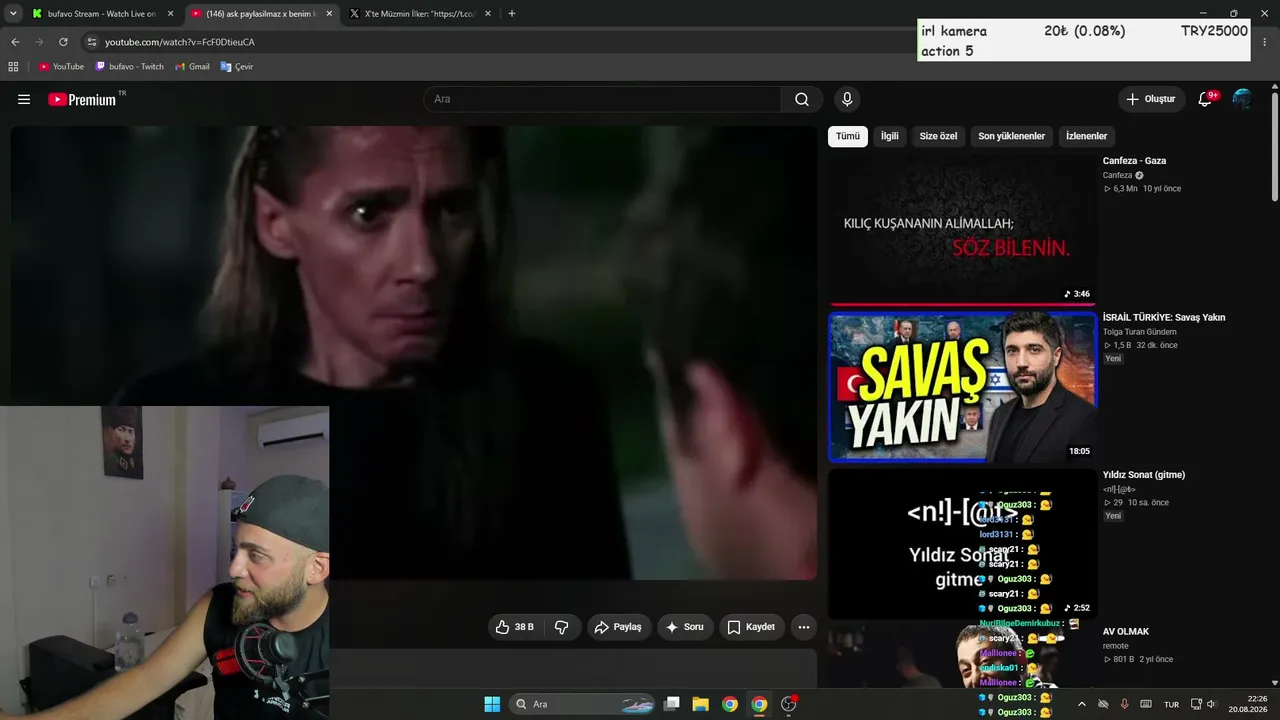Go back with the browser back arrow
The image size is (1280, 720).
[x=15, y=42]
